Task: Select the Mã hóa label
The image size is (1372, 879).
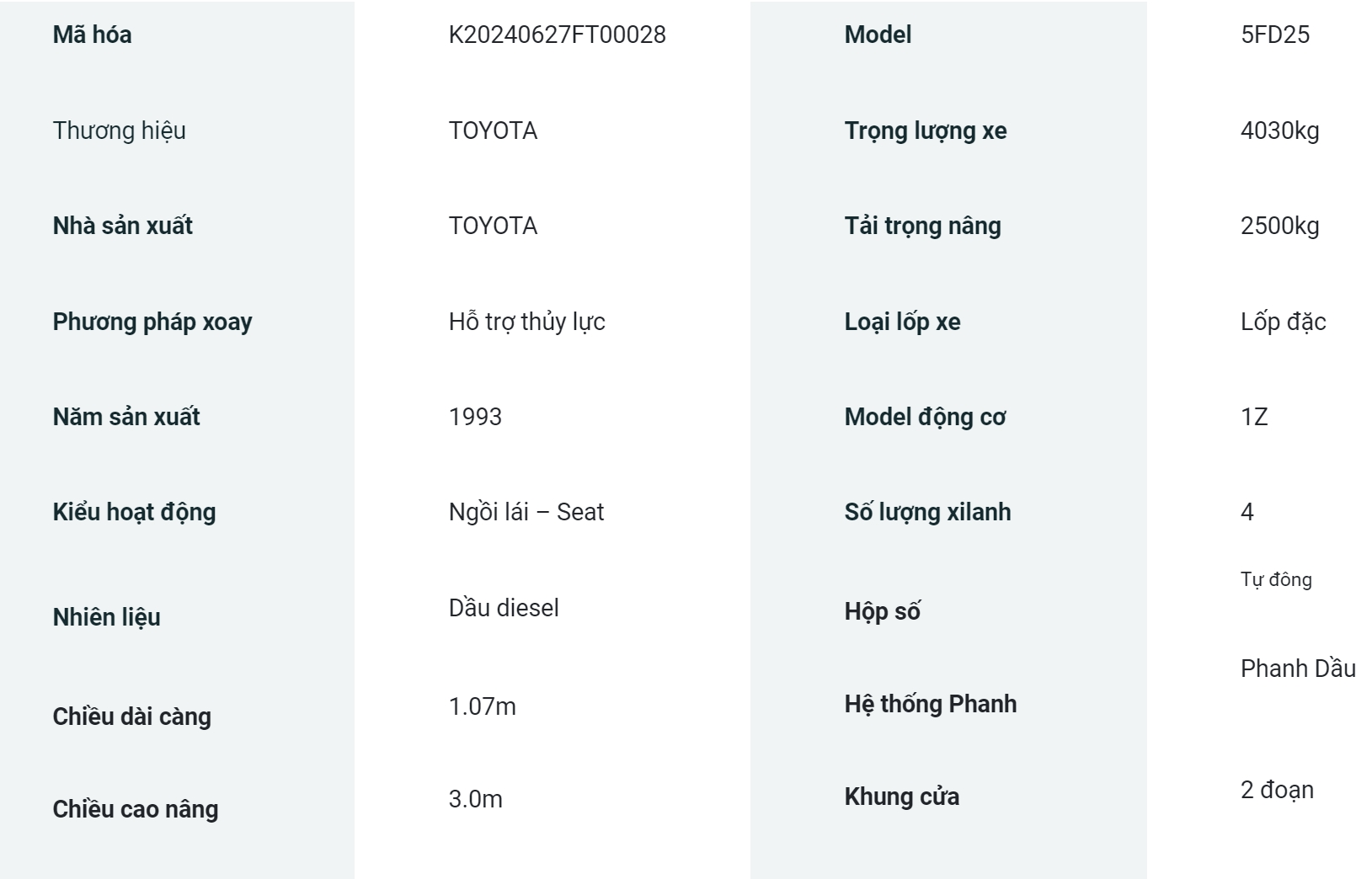Action: click(x=92, y=35)
